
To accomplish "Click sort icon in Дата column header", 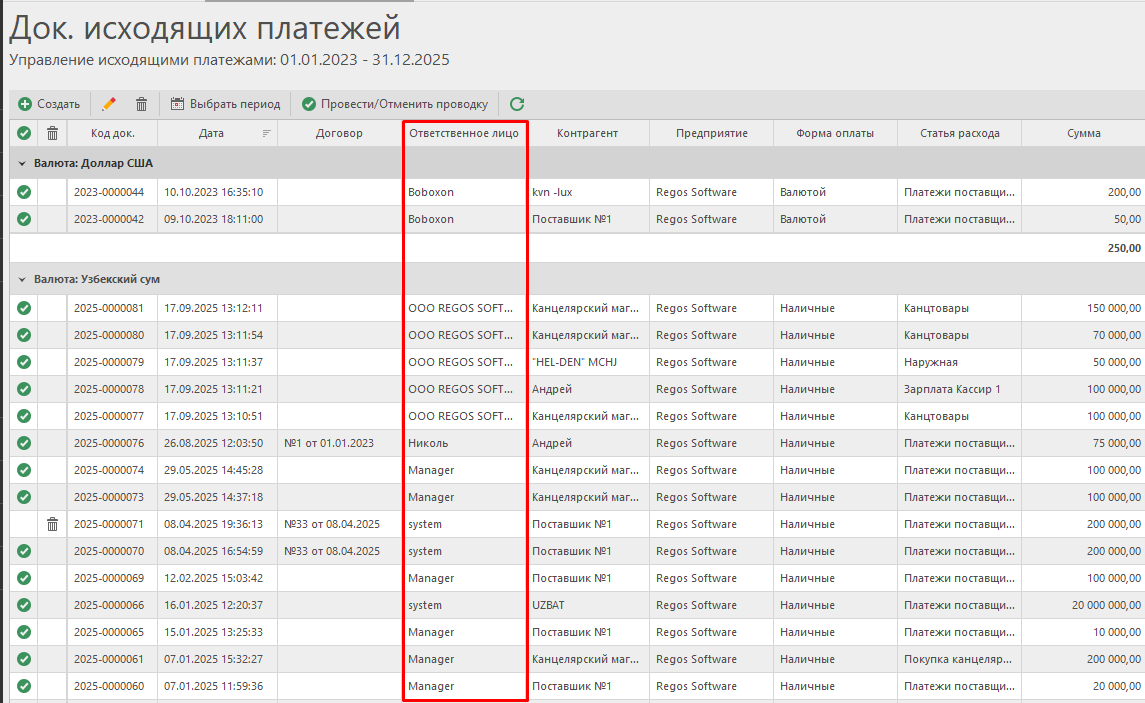I will 266,133.
